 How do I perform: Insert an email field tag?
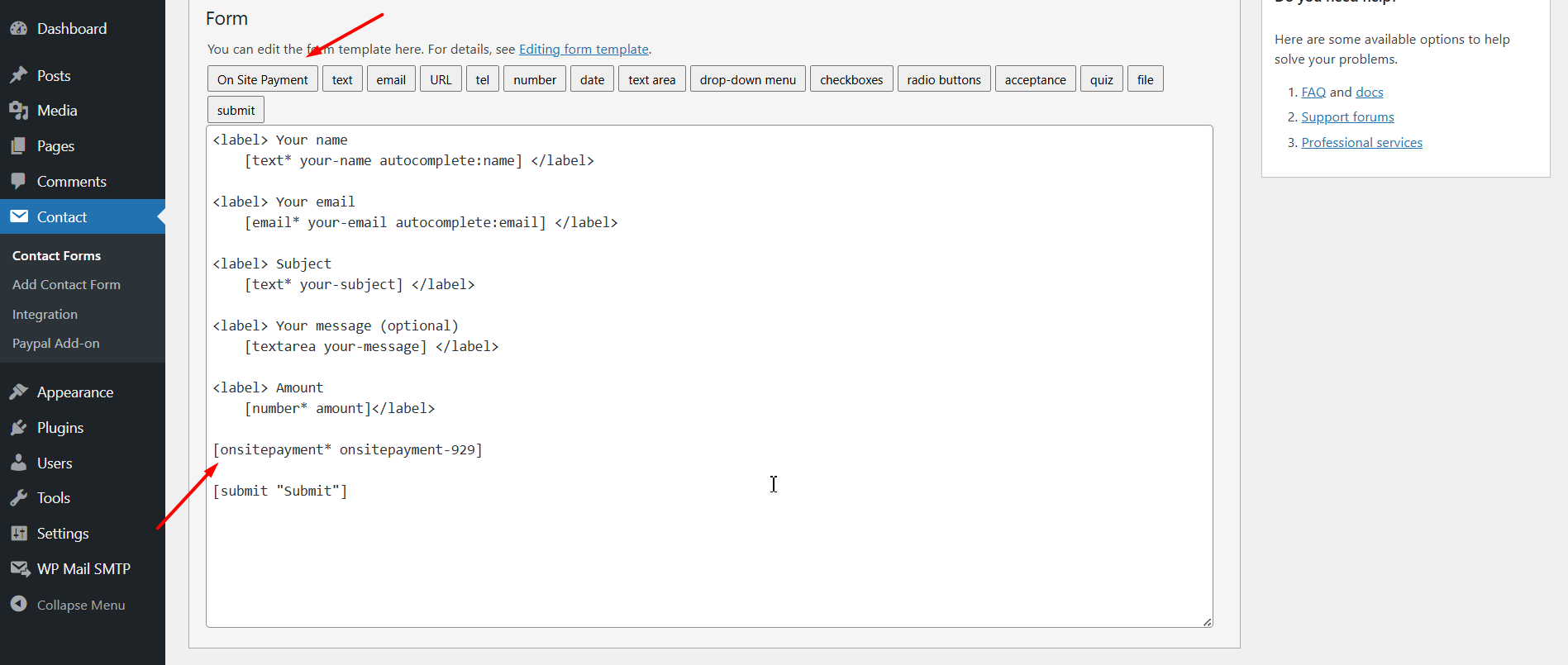[391, 79]
